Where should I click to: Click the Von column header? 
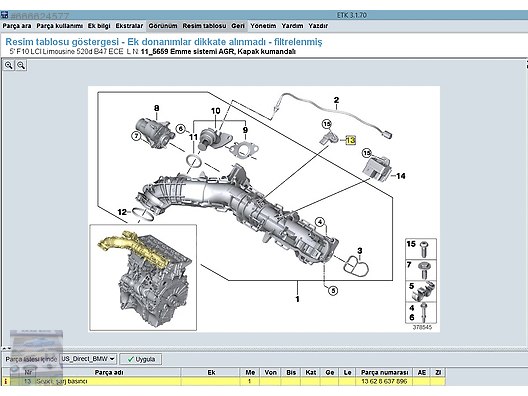(270, 372)
